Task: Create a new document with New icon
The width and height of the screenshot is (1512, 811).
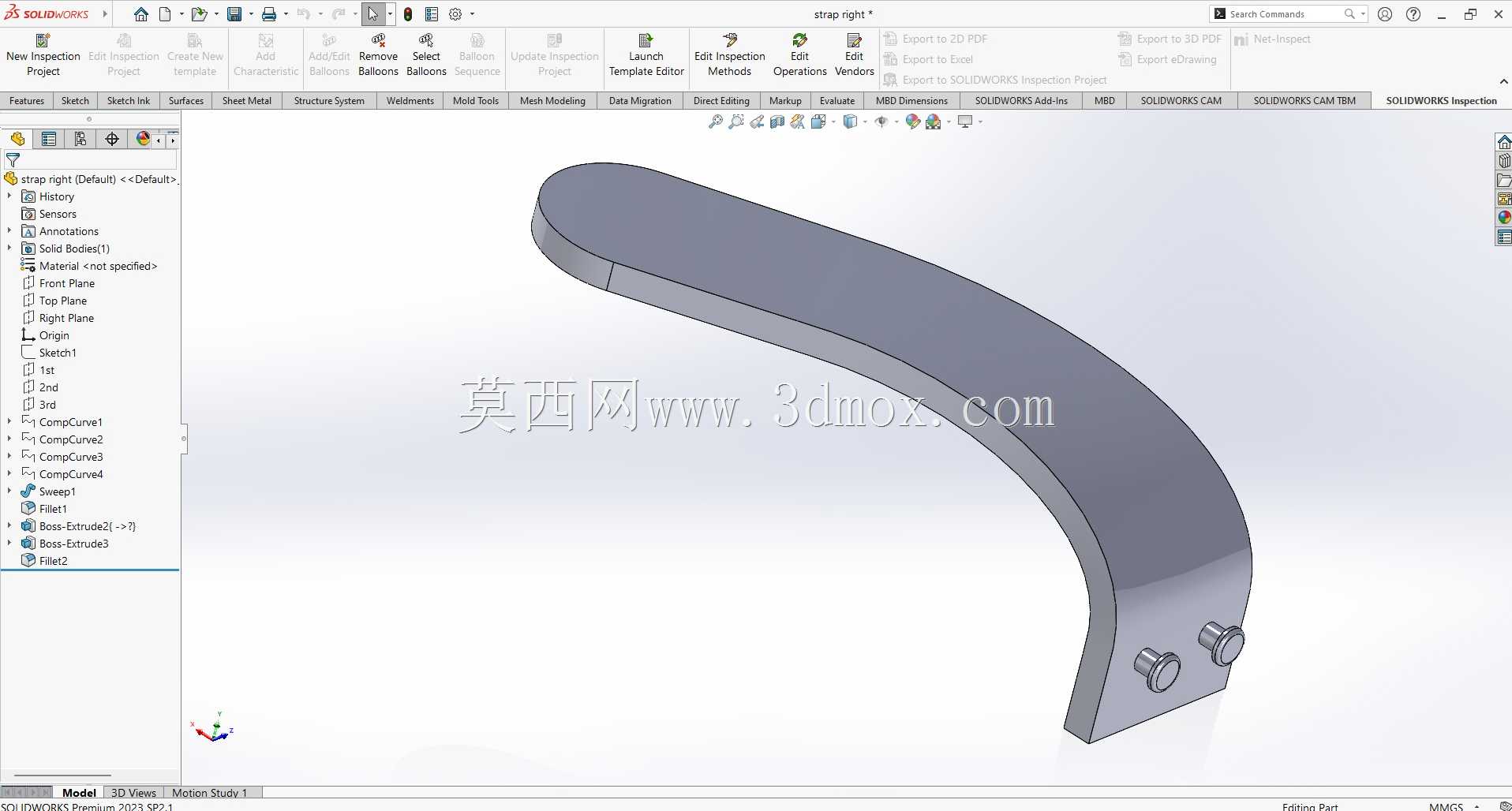Action: tap(165, 14)
